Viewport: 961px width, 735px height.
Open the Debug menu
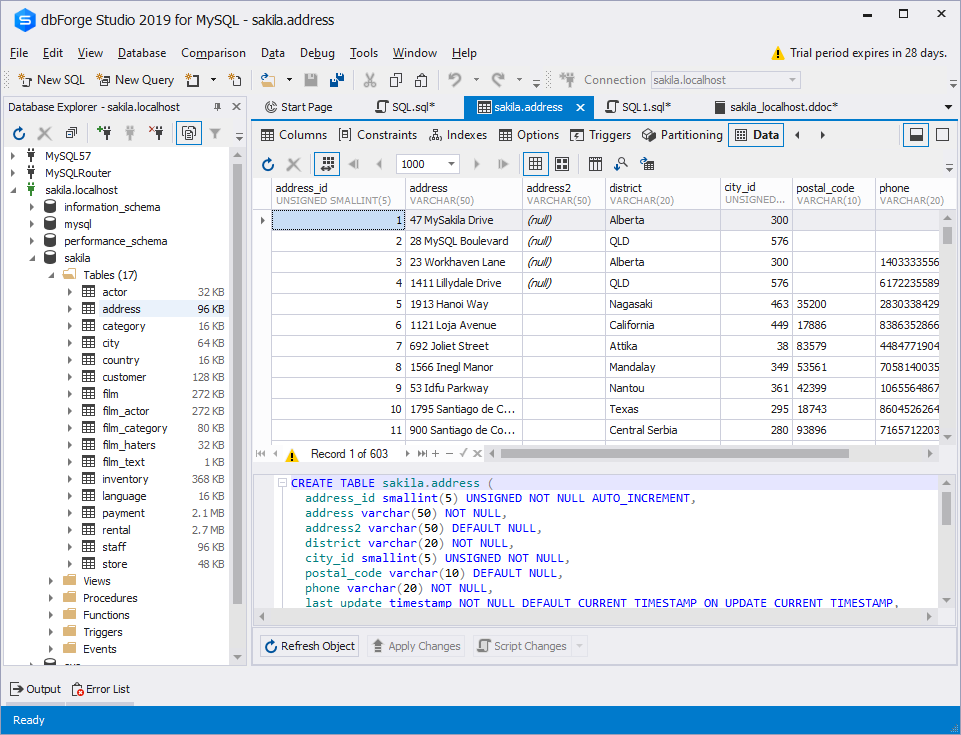[x=317, y=53]
